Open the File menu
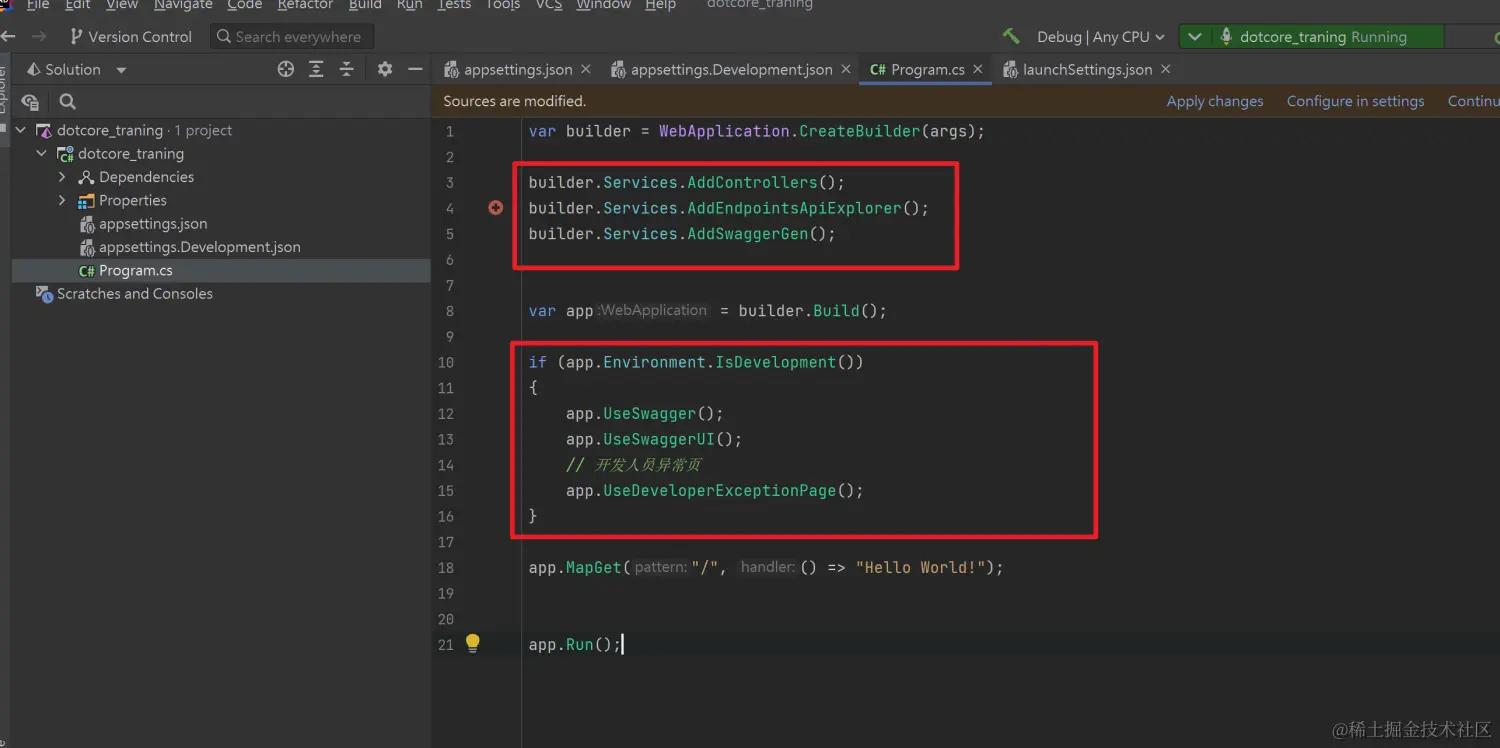1500x748 pixels. [x=38, y=4]
